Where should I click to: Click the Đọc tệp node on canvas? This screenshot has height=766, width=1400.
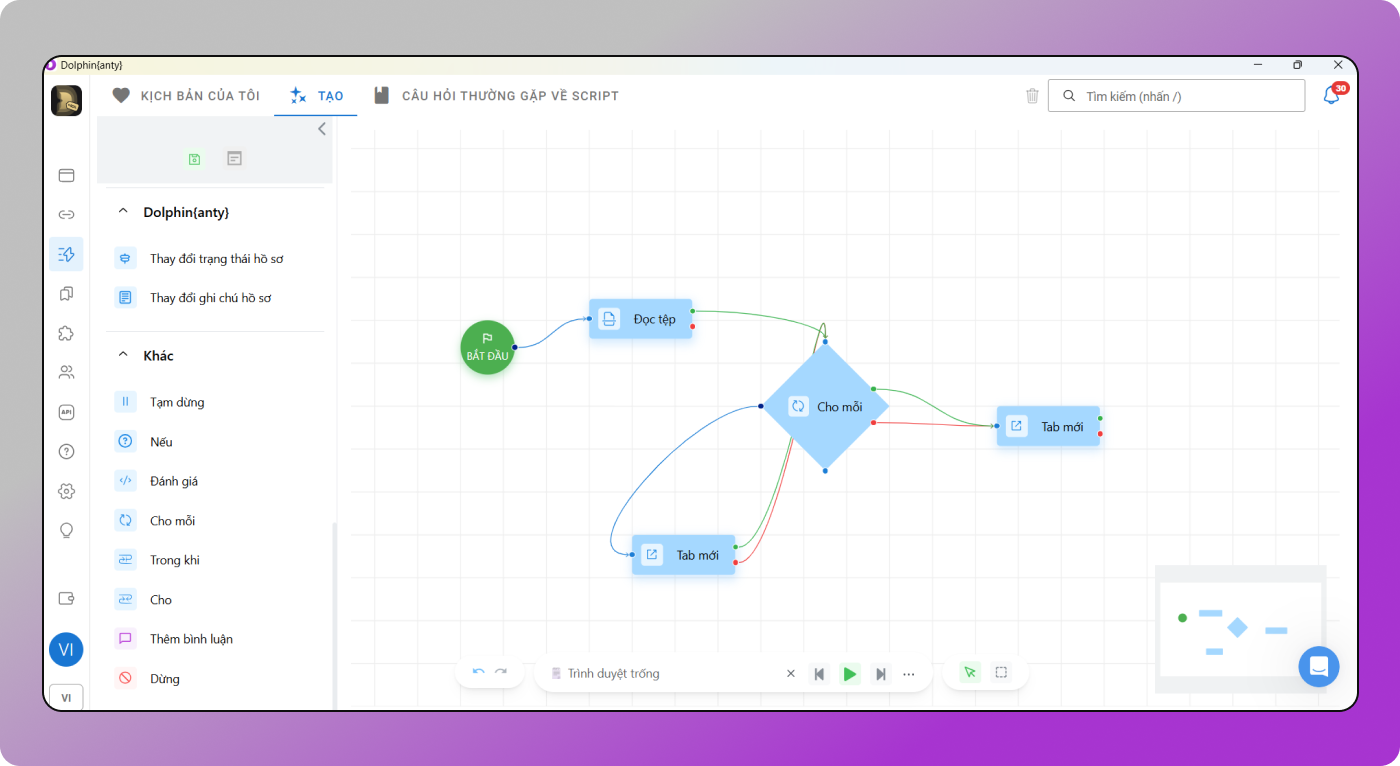[641, 319]
